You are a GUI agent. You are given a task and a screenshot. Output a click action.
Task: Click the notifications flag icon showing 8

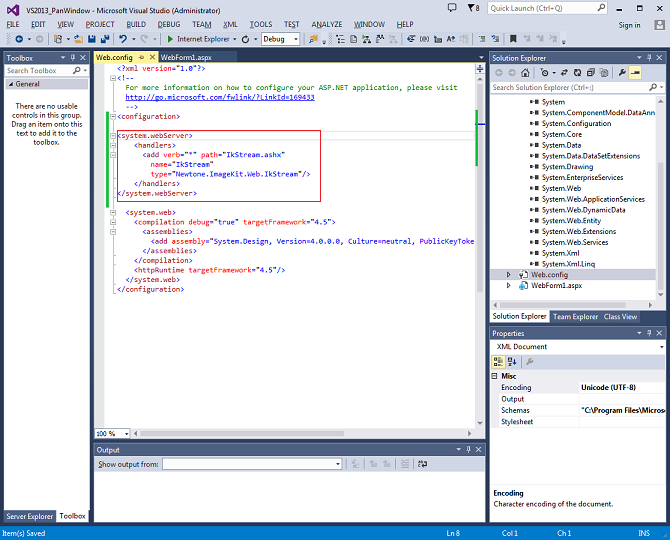[x=473, y=8]
